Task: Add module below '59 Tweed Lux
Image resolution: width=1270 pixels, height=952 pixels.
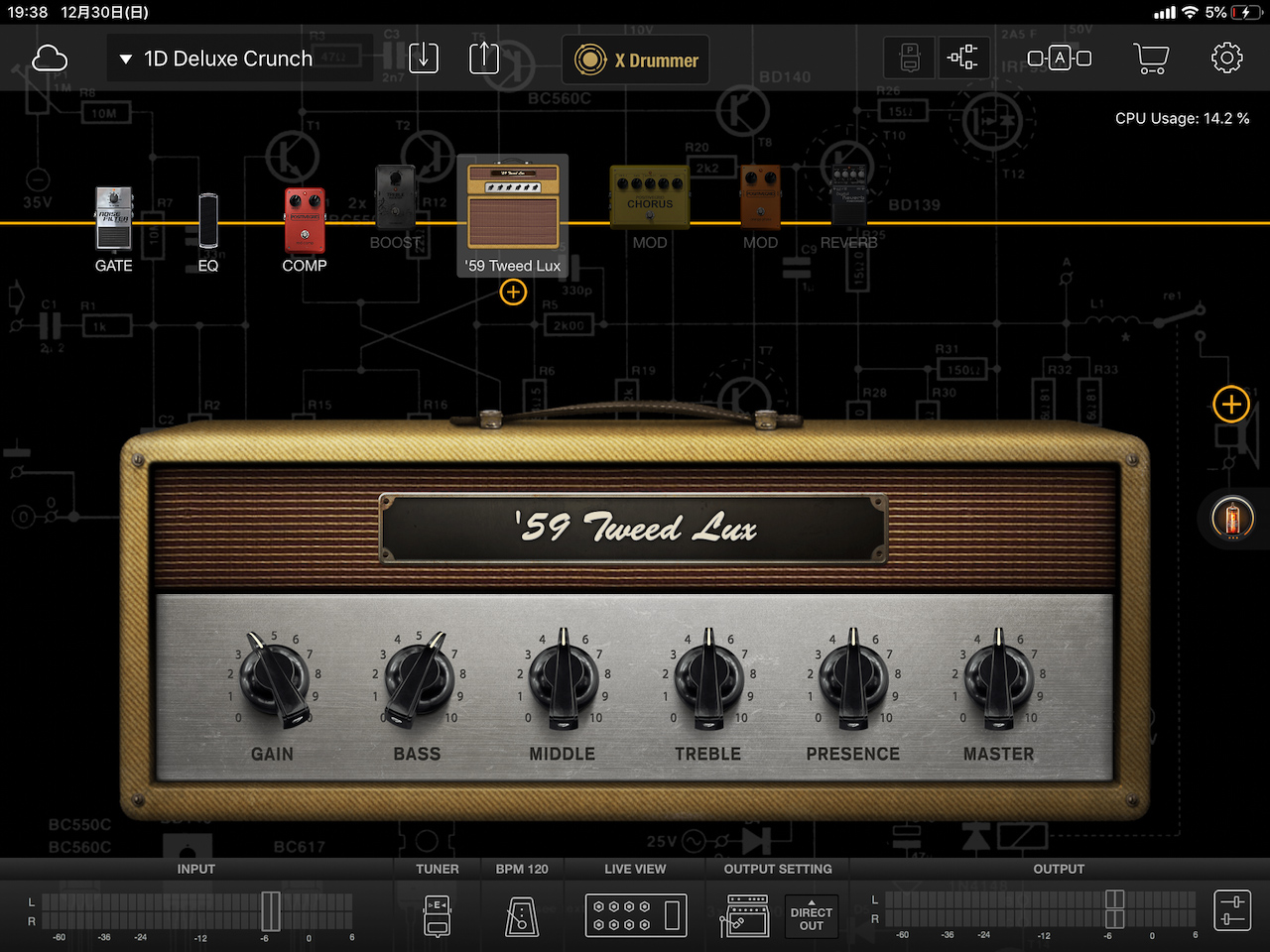Action: (513, 293)
